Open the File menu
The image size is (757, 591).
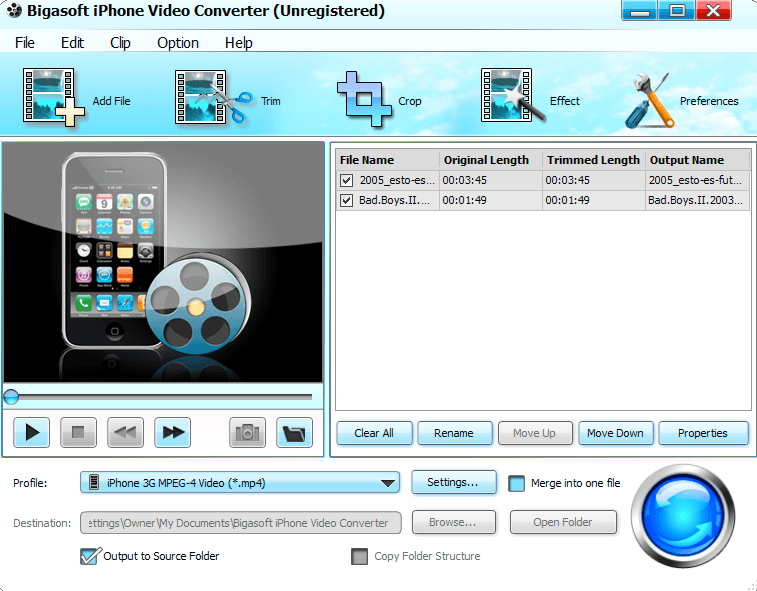coord(25,42)
